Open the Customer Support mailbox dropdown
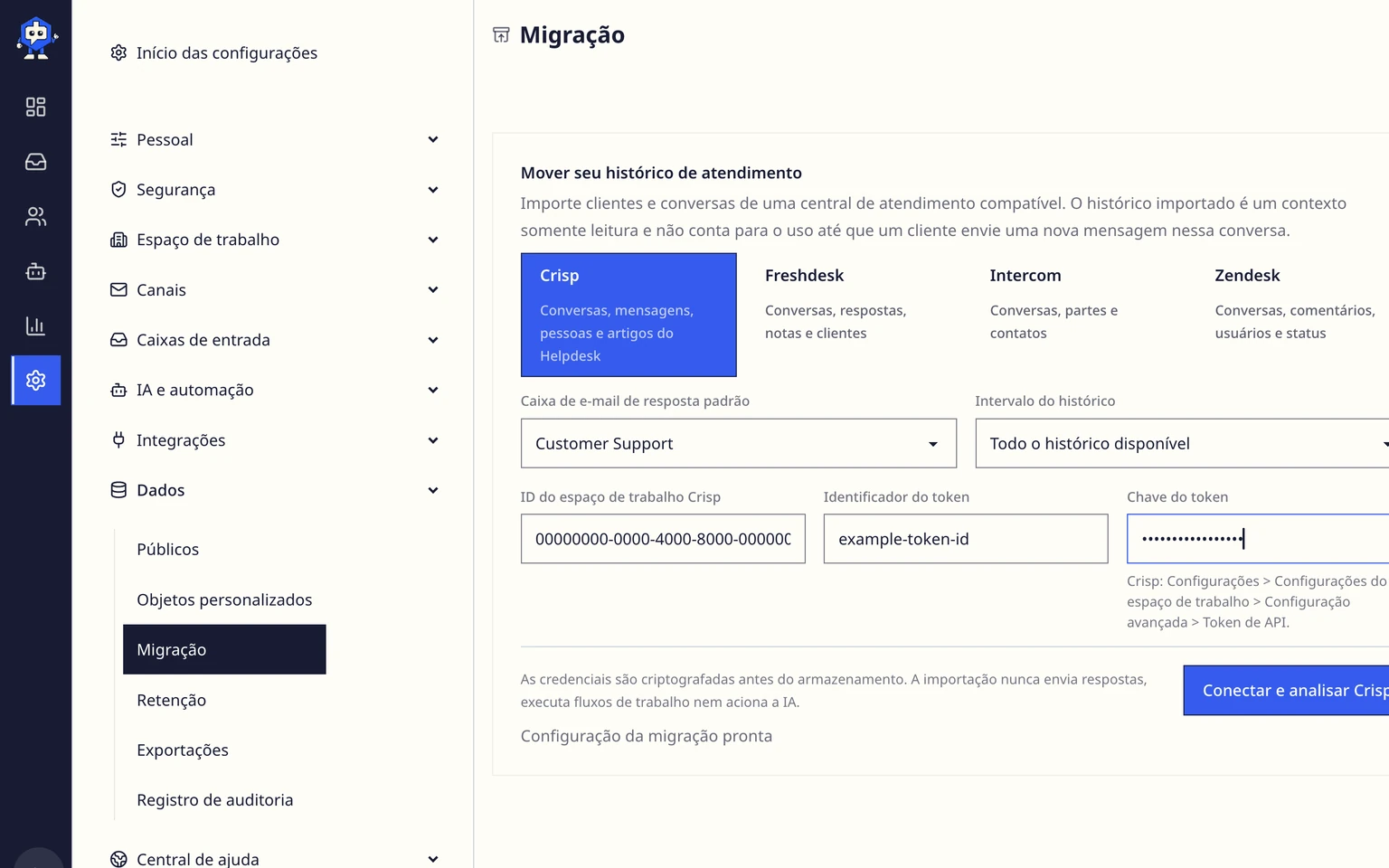The height and width of the screenshot is (868, 1389). [x=739, y=443]
